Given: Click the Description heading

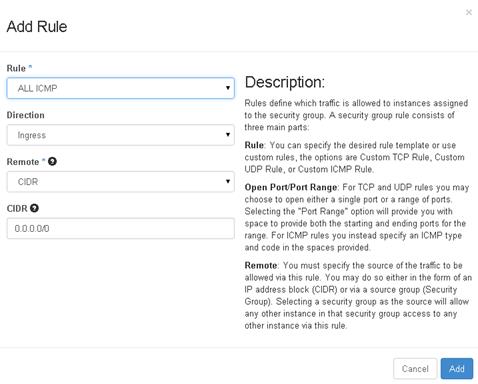Looking at the screenshot, I should click(285, 82).
